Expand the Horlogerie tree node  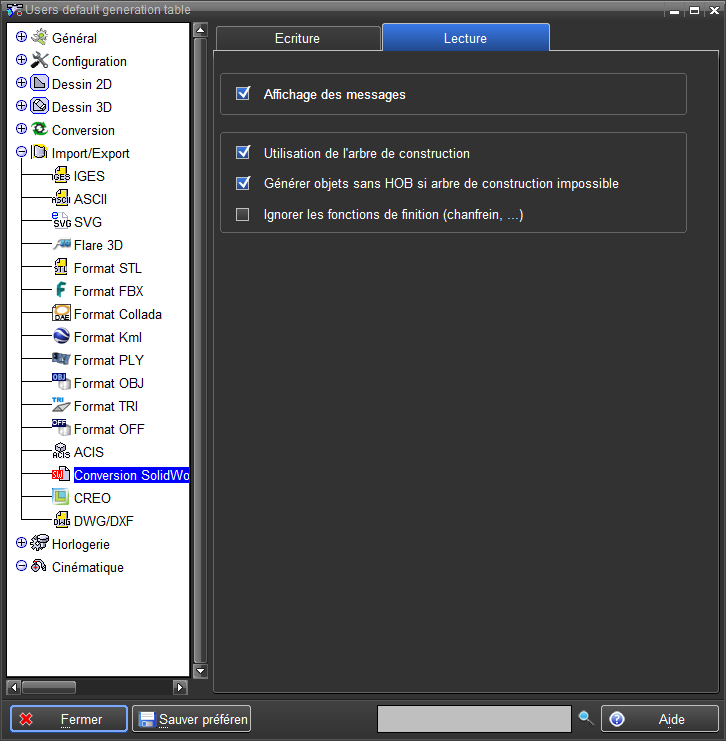click(x=22, y=544)
